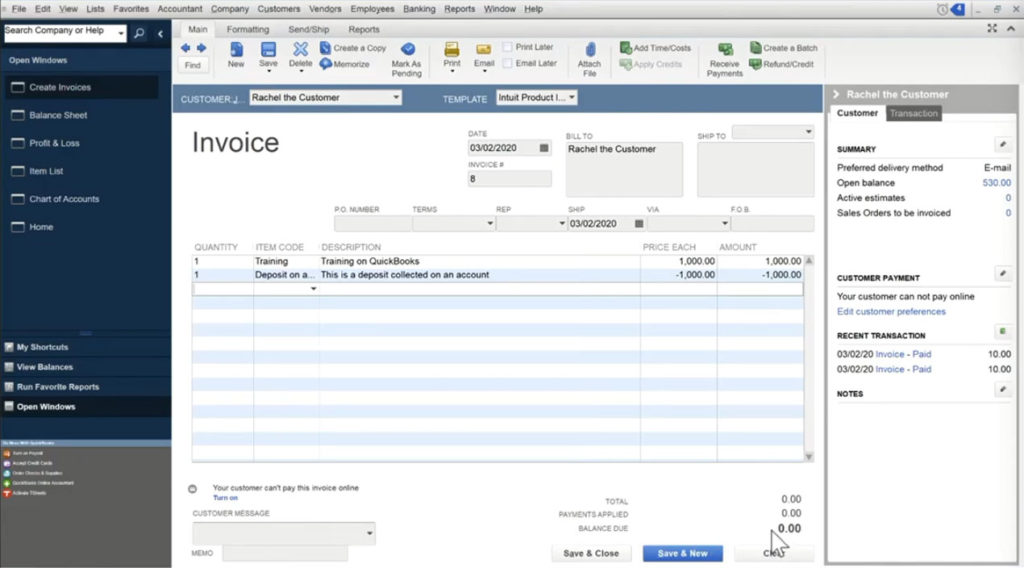Click Edit customer preferences link
This screenshot has height=568, width=1024.
[x=891, y=311]
